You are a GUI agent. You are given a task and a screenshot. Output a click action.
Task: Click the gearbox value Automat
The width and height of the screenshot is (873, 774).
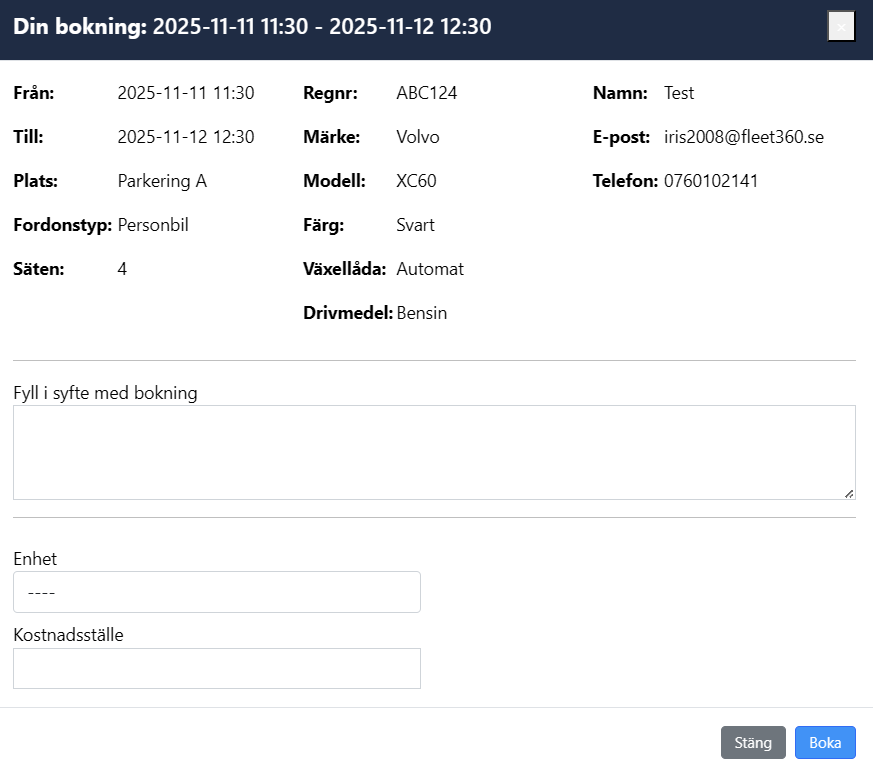click(x=430, y=268)
